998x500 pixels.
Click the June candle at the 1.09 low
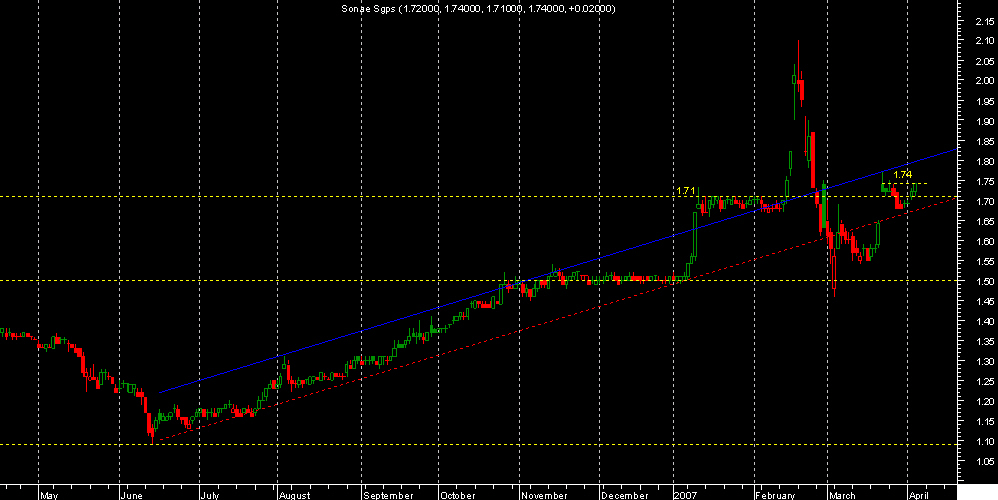152,431
